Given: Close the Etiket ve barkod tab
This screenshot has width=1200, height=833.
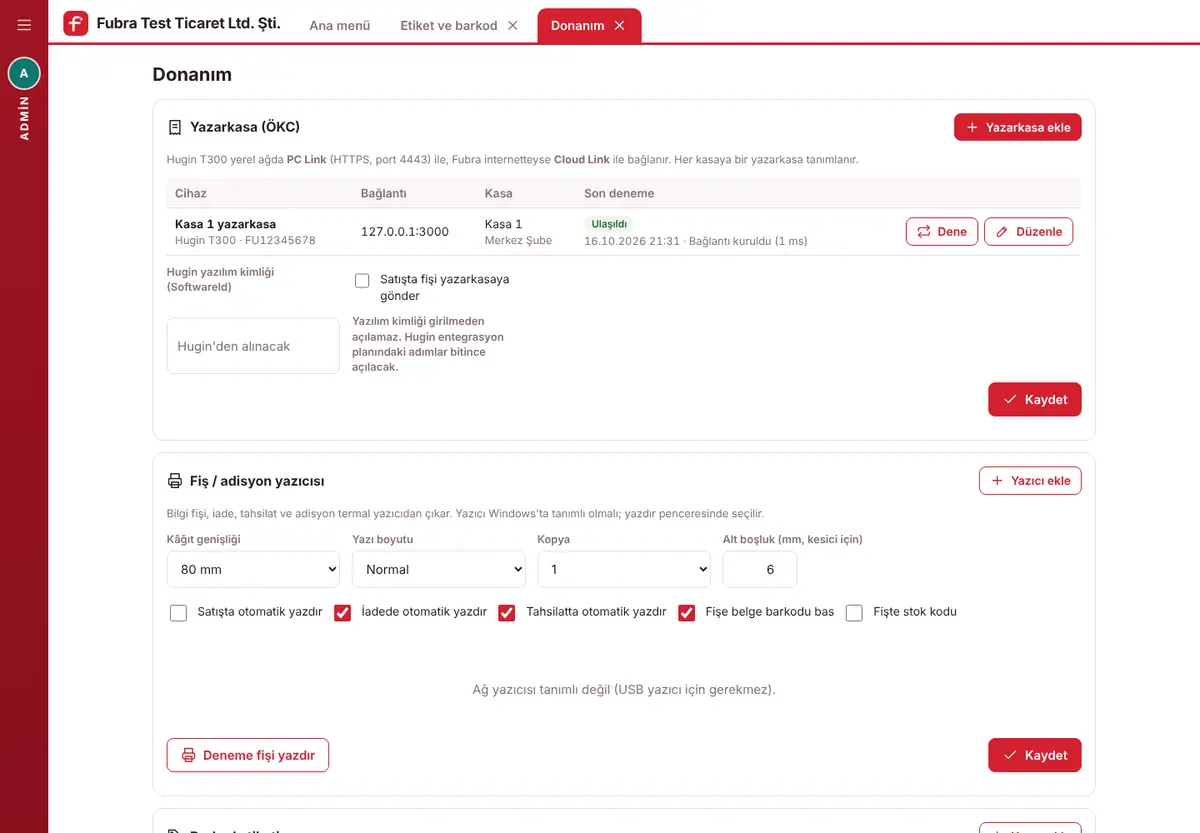Looking at the screenshot, I should tap(513, 25).
